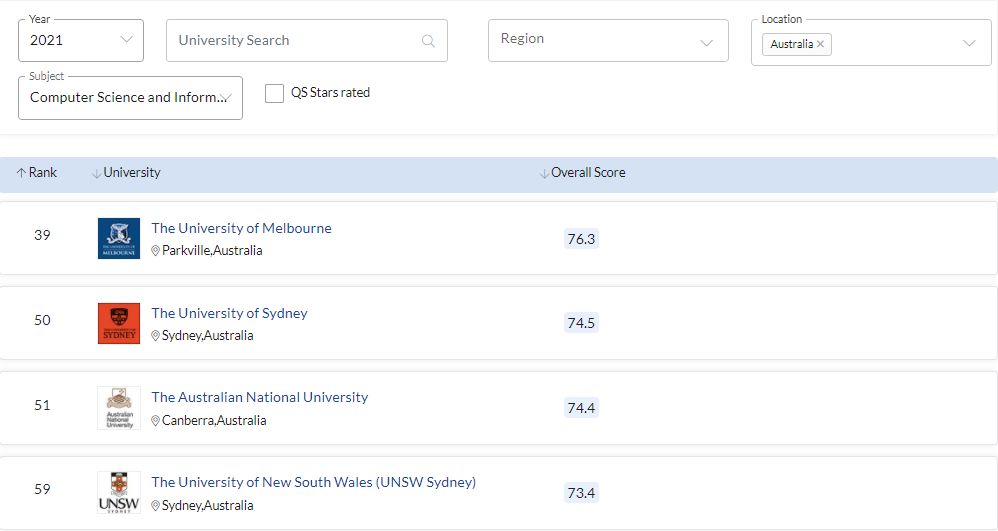Click the 73.4 overall score value
This screenshot has height=531, width=998.
(581, 493)
